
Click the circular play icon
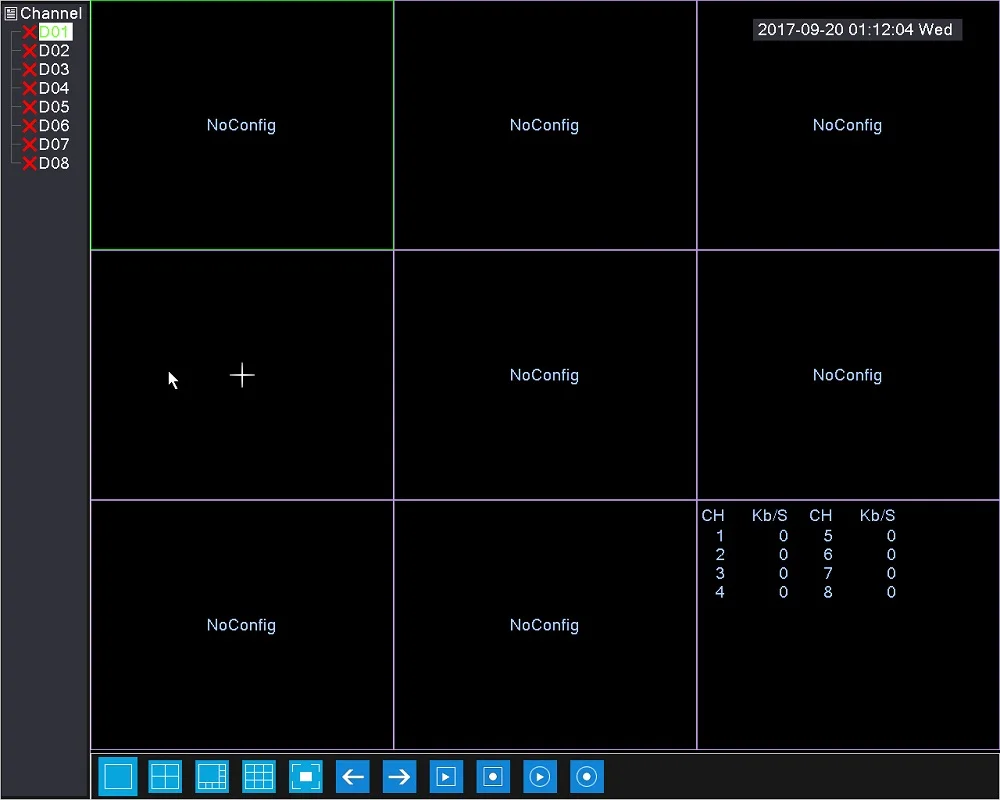pos(540,776)
